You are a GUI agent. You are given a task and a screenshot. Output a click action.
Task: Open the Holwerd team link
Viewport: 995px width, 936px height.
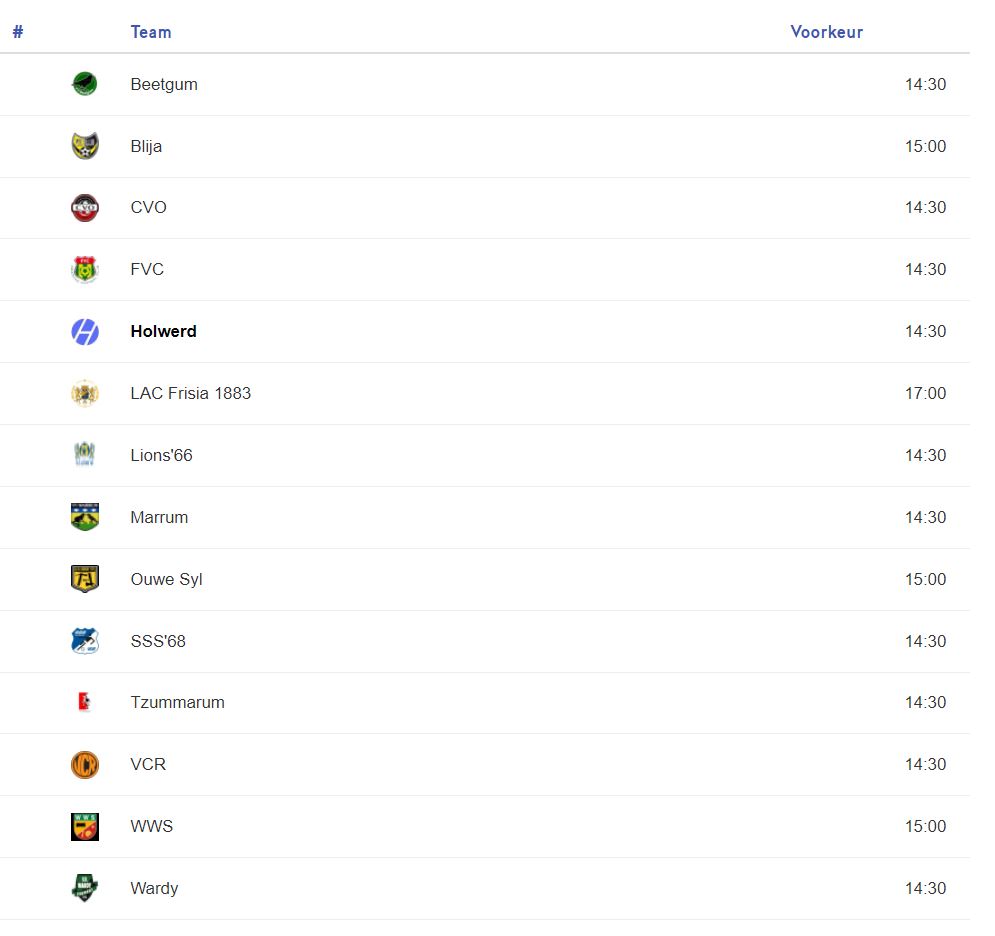point(163,332)
